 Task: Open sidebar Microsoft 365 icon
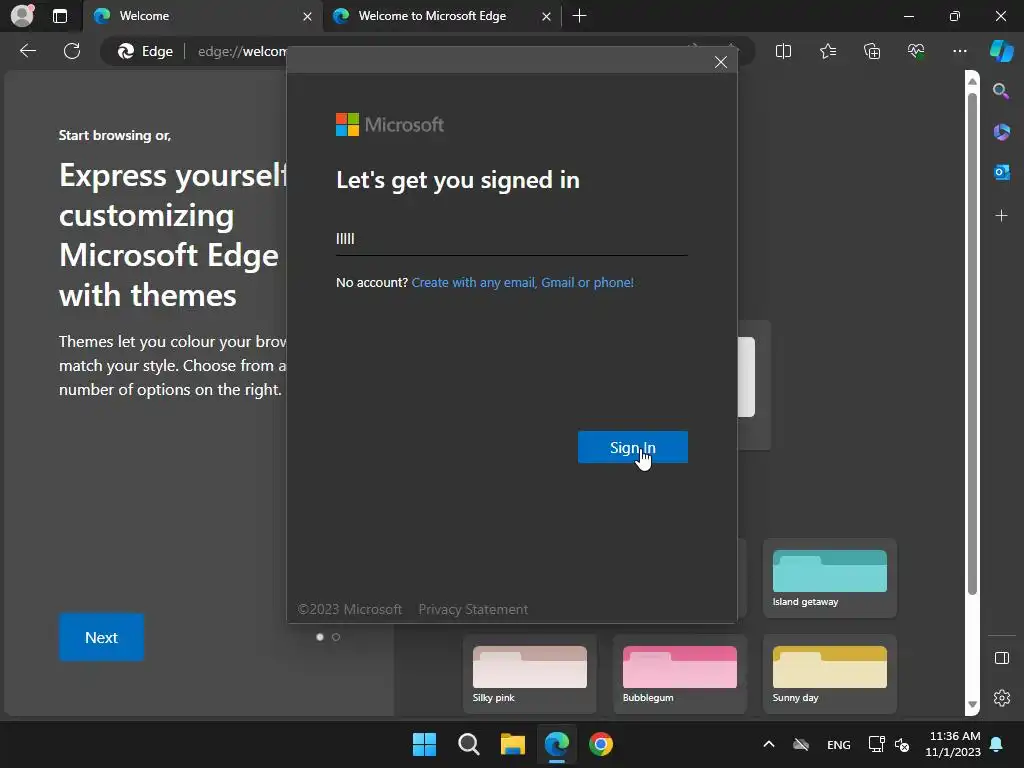(1001, 132)
